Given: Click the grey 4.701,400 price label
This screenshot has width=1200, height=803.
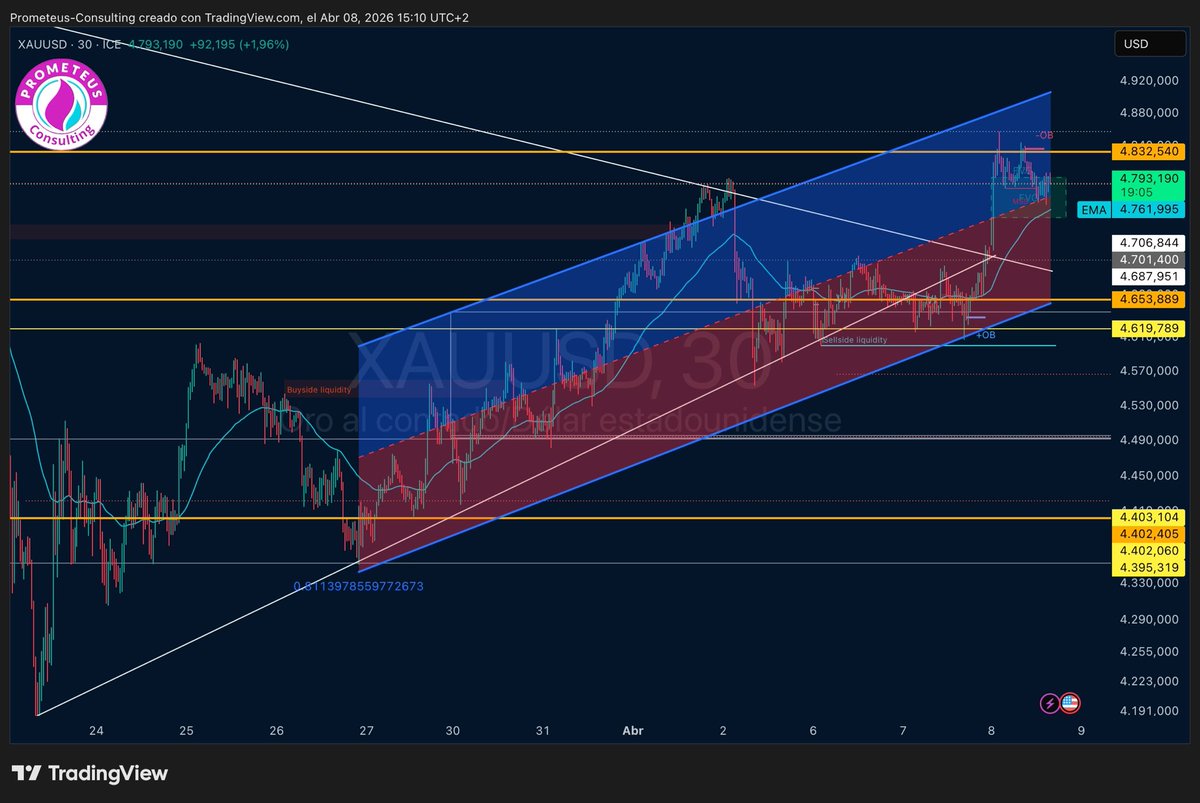Looking at the screenshot, I should [1149, 259].
